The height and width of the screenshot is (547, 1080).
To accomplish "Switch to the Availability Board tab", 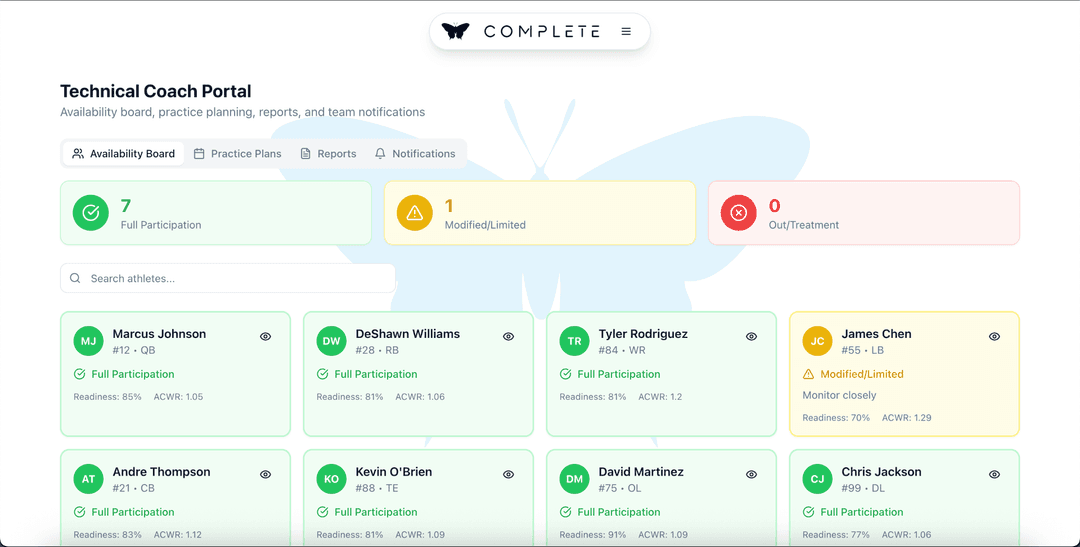I will click(x=124, y=154).
